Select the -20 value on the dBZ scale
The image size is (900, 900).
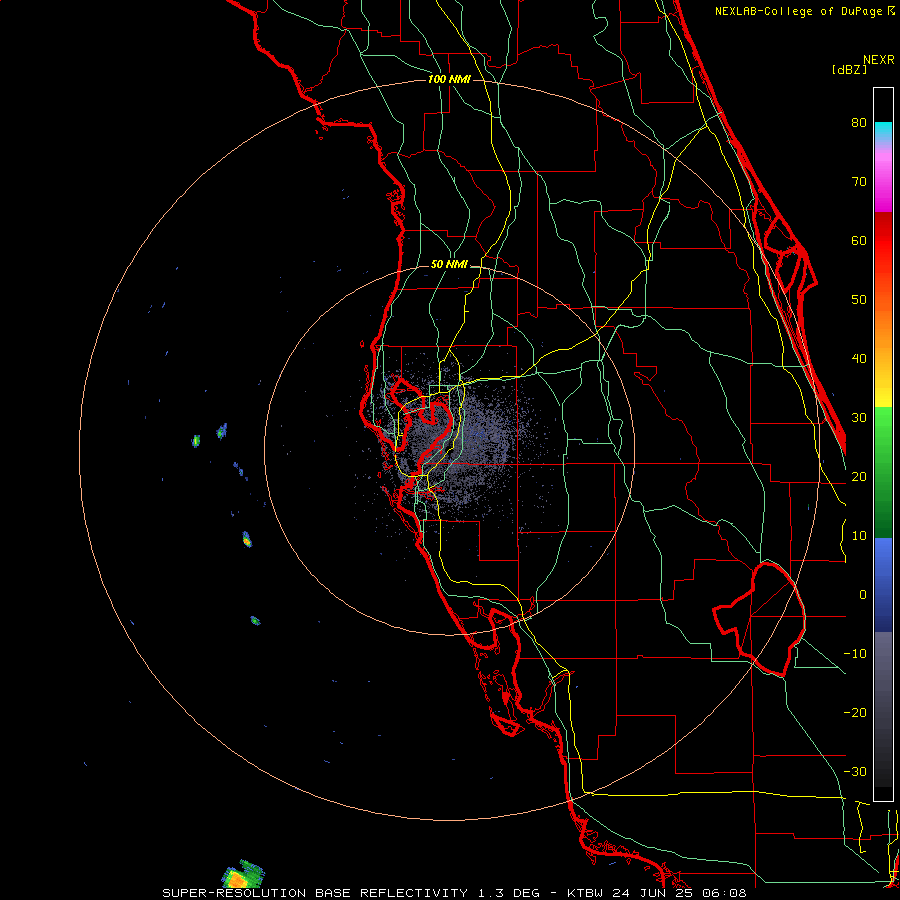(855, 712)
